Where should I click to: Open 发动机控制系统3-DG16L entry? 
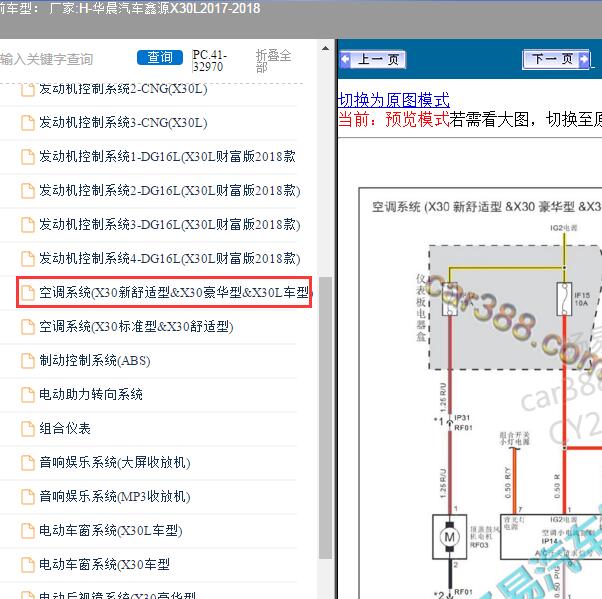pyautogui.click(x=170, y=225)
